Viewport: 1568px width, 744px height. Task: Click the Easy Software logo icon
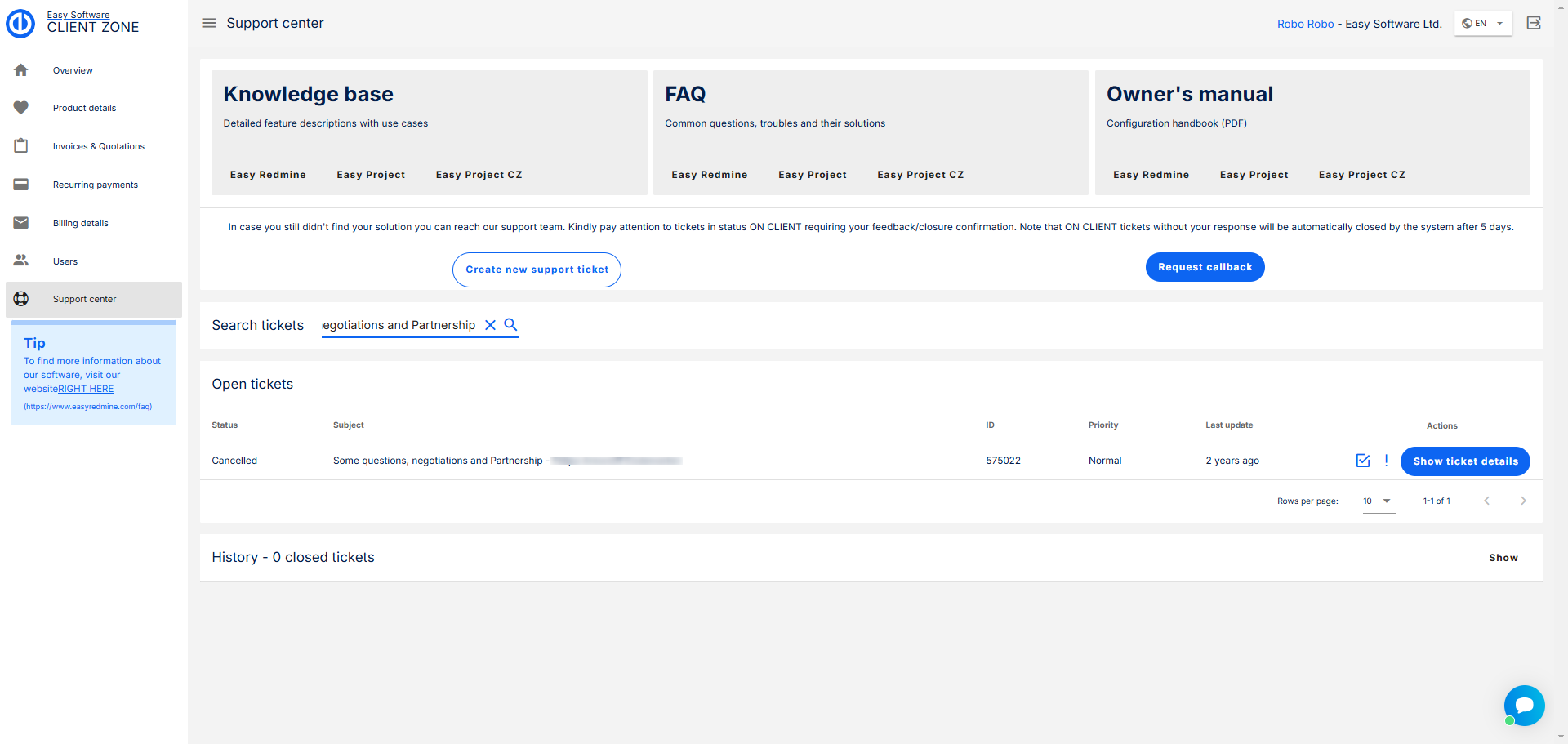pos(20,23)
